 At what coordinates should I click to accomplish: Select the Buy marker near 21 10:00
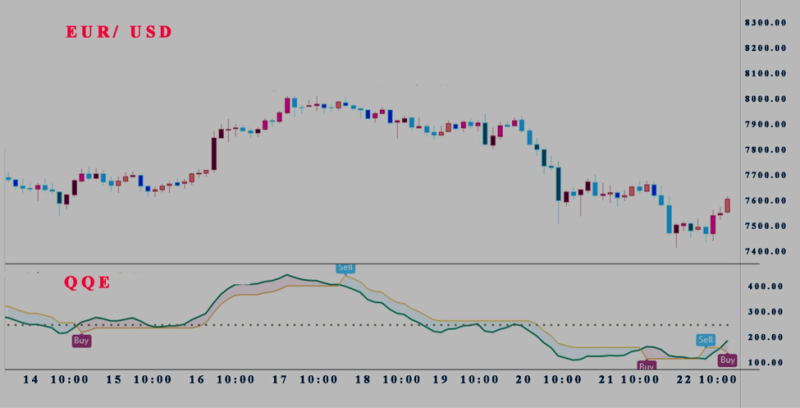[646, 366]
